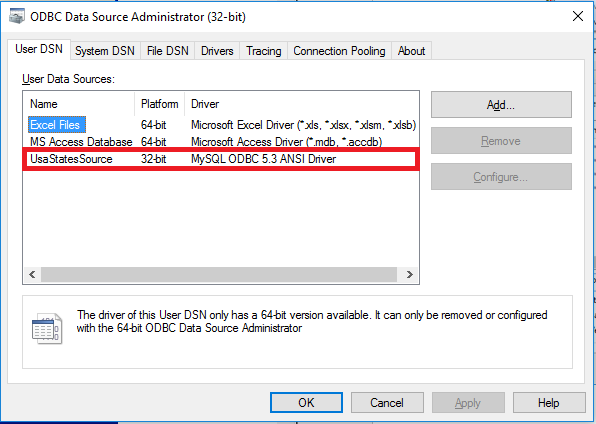
Task: Open Help for the dialog
Action: coord(549,403)
